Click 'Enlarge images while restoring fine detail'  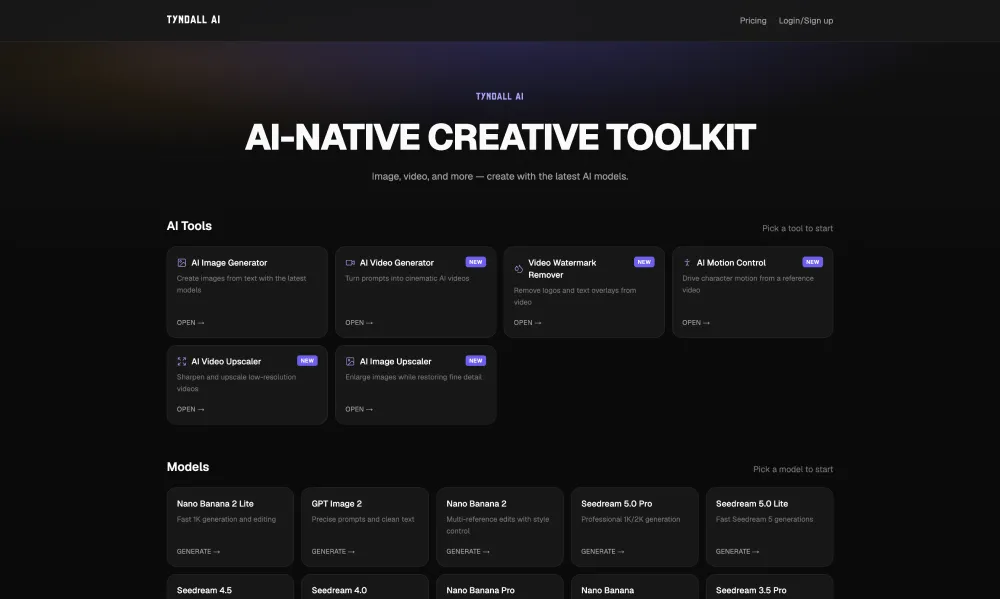[x=413, y=378]
